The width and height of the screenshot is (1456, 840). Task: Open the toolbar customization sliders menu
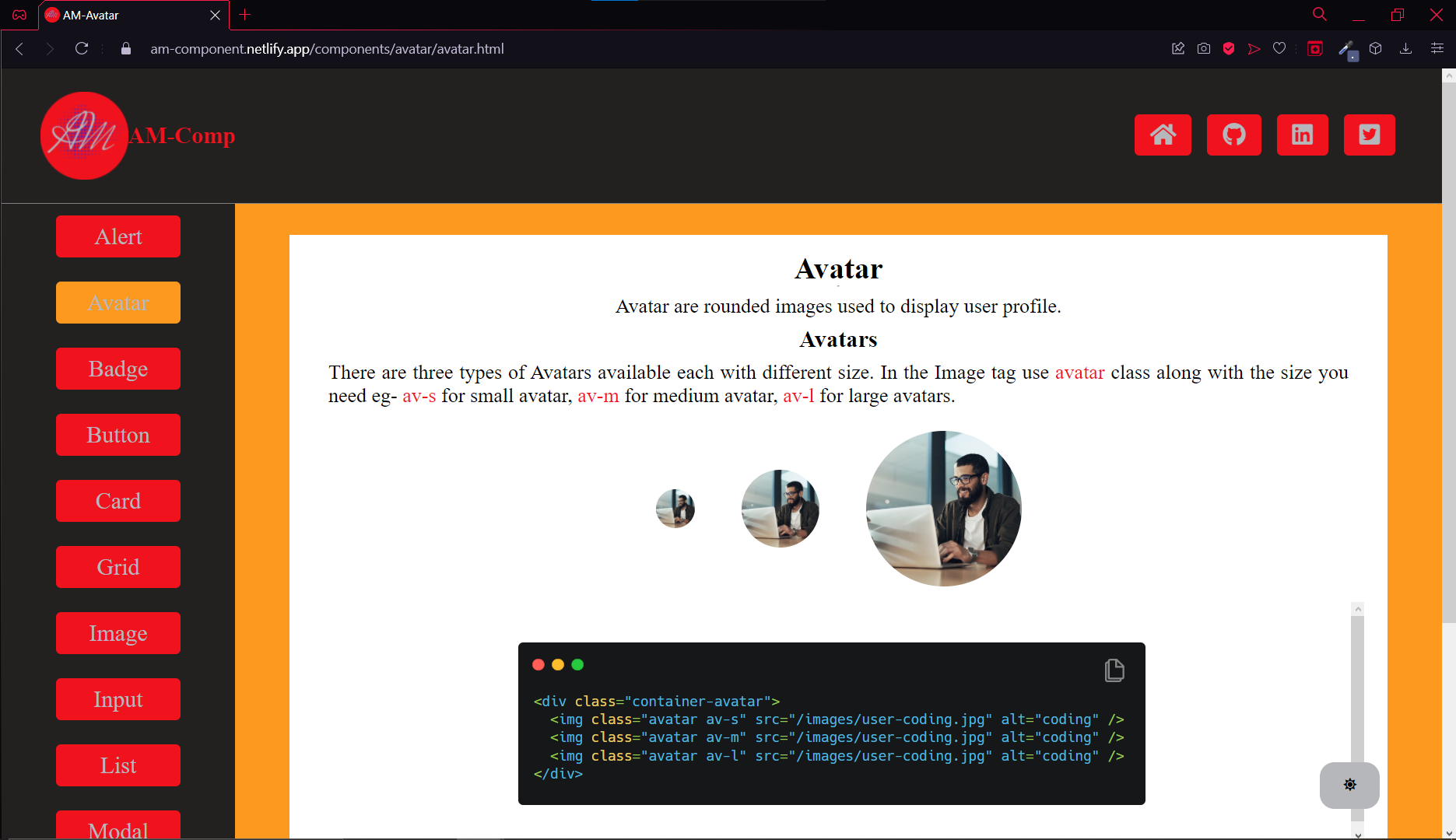point(1437,48)
